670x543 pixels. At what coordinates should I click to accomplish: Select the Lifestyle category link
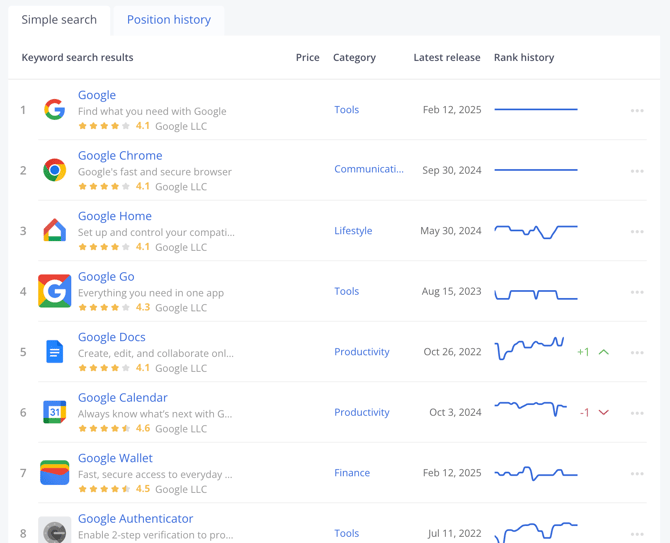point(353,231)
